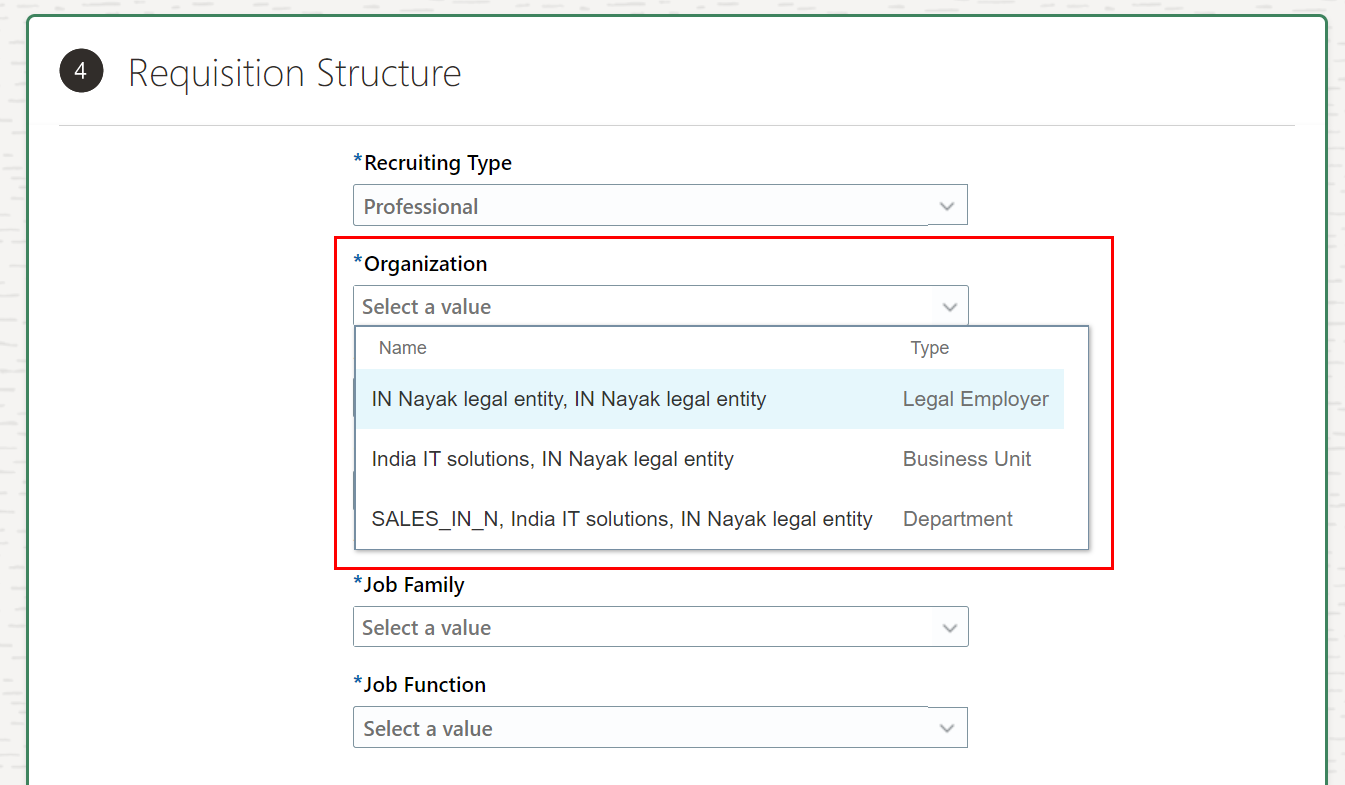Pick the SALES_IN_N Department option
Image resolution: width=1345 pixels, height=785 pixels.
(621, 518)
